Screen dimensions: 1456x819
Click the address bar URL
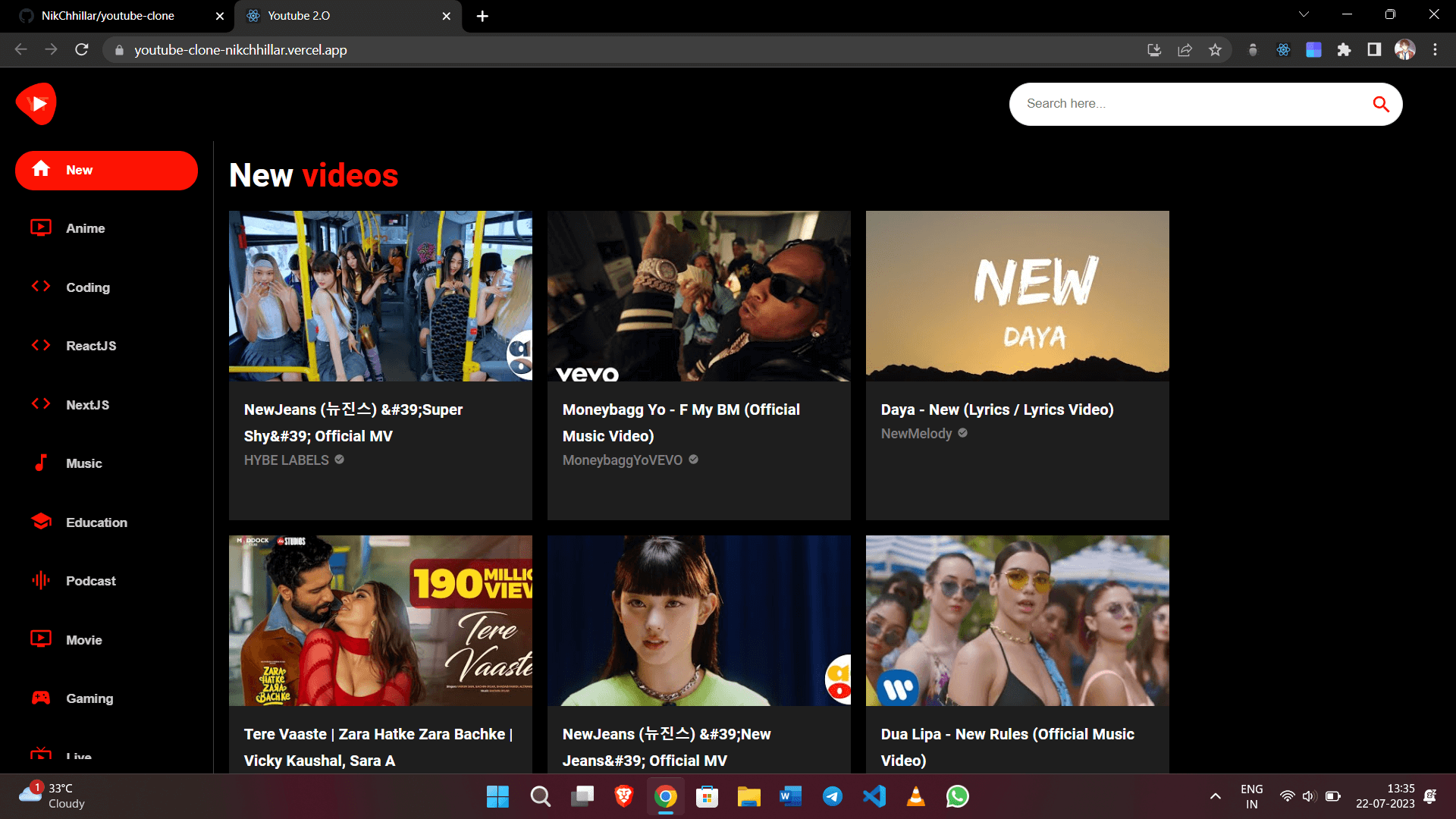240,50
